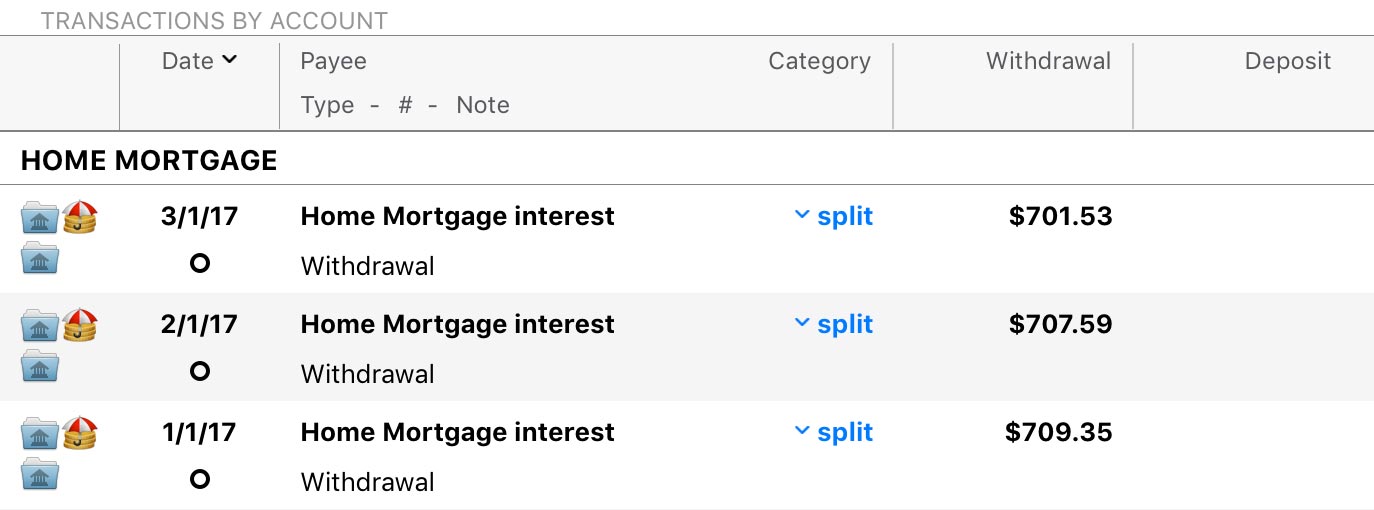This screenshot has height=510, width=1374.
Task: Click the coins umbrella icon on 3/1/17 row
Action: point(79,218)
